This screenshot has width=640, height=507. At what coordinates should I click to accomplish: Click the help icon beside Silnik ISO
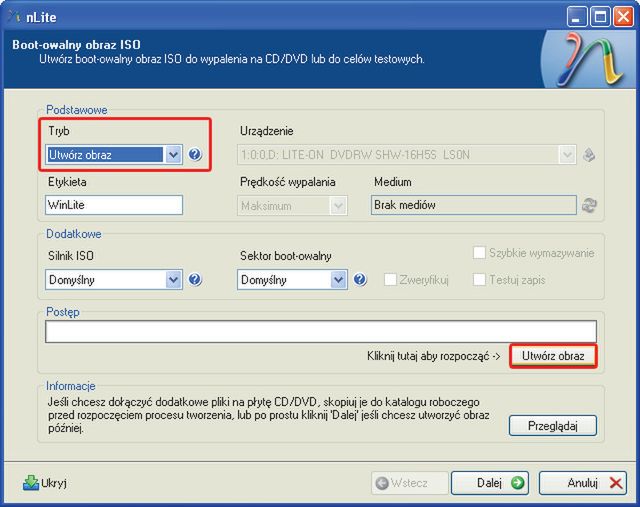(x=195, y=280)
